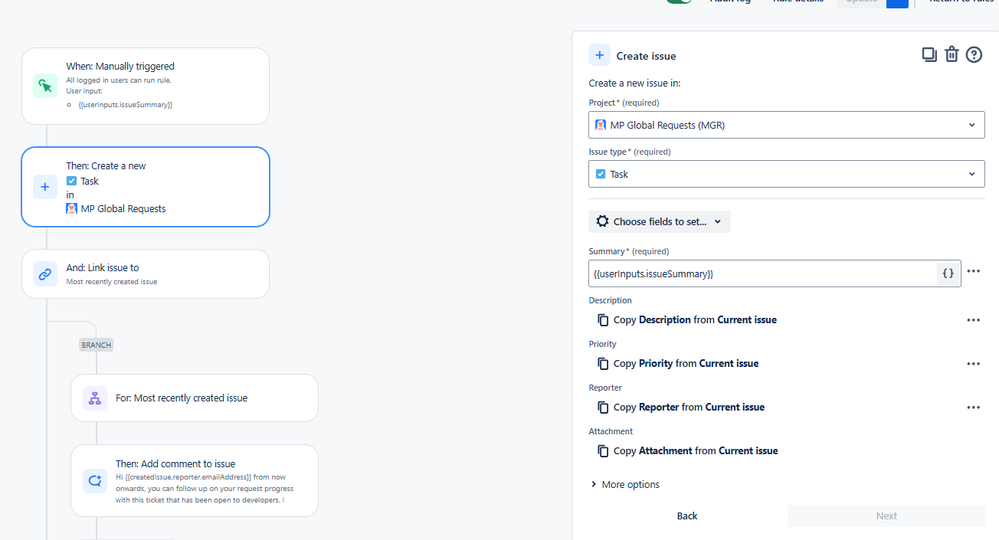Select Then: Add comment to issue card
Image resolution: width=999 pixels, height=540 pixels.
click(194, 481)
